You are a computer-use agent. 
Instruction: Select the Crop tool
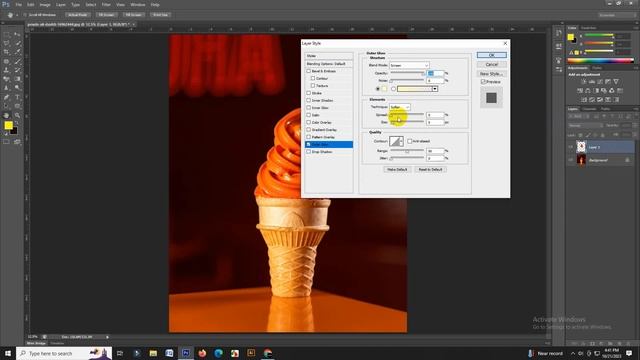(6, 52)
